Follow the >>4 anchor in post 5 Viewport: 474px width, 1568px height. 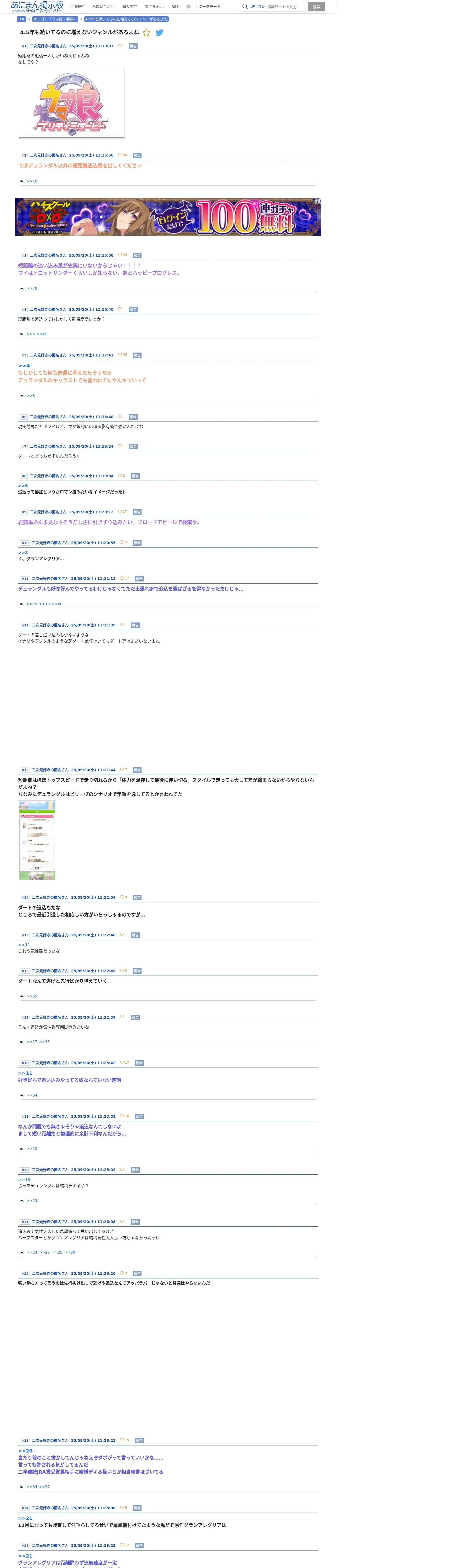24,366
